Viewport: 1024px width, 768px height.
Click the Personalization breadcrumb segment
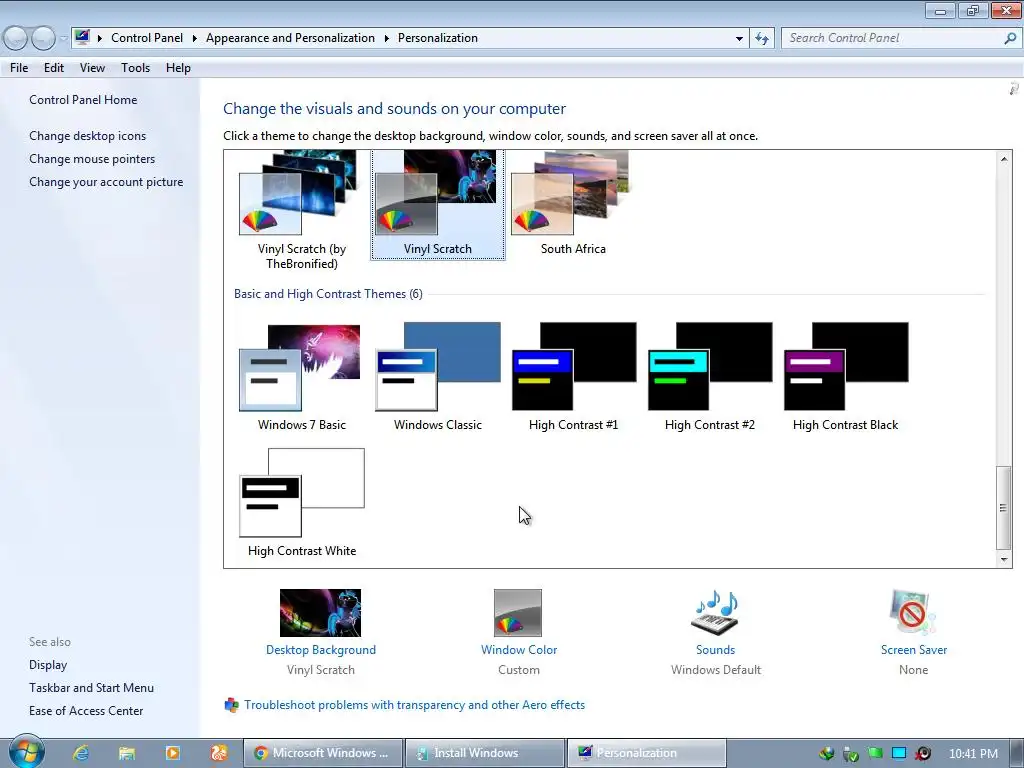(438, 38)
